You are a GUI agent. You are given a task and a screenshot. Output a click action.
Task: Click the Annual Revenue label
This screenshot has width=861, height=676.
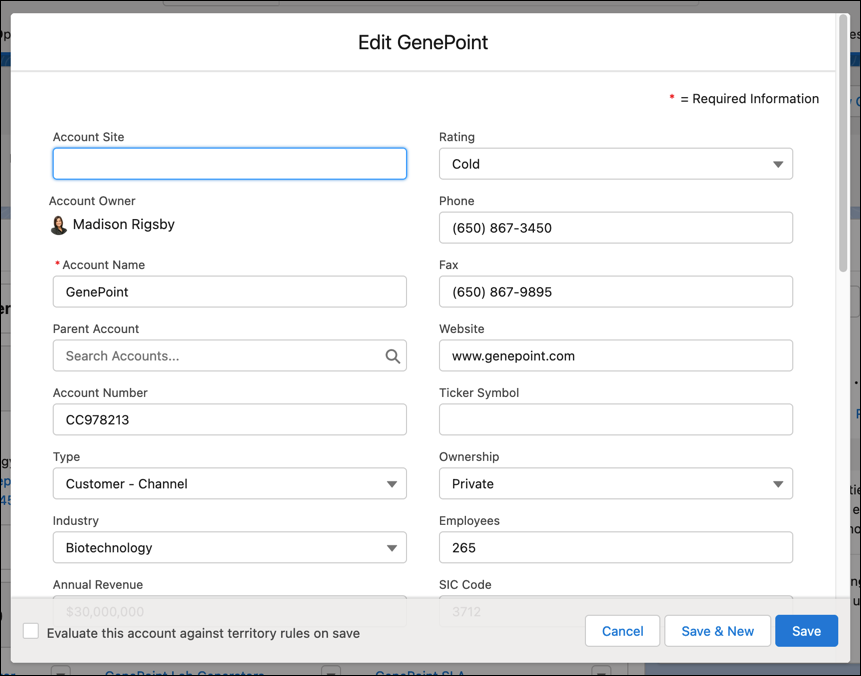click(98, 584)
